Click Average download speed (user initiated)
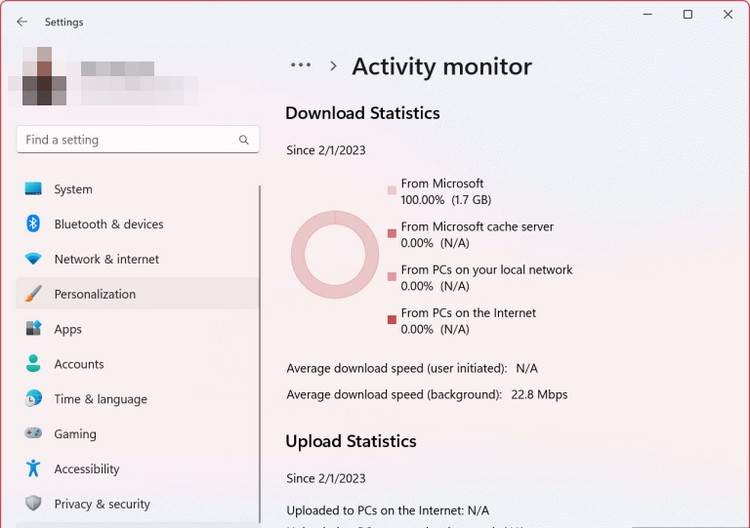The height and width of the screenshot is (528, 750). click(x=397, y=368)
